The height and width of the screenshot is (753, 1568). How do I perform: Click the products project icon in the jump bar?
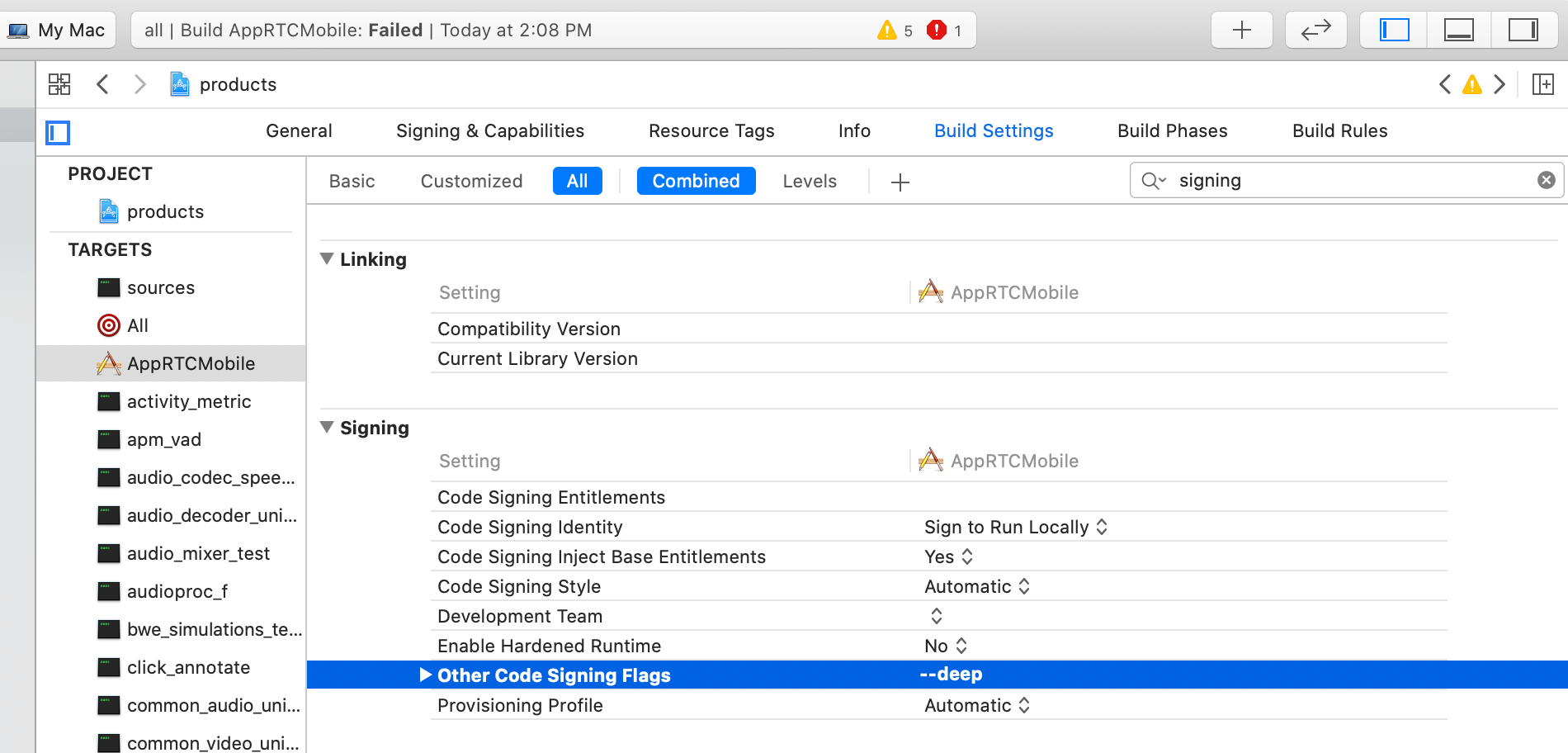click(179, 84)
